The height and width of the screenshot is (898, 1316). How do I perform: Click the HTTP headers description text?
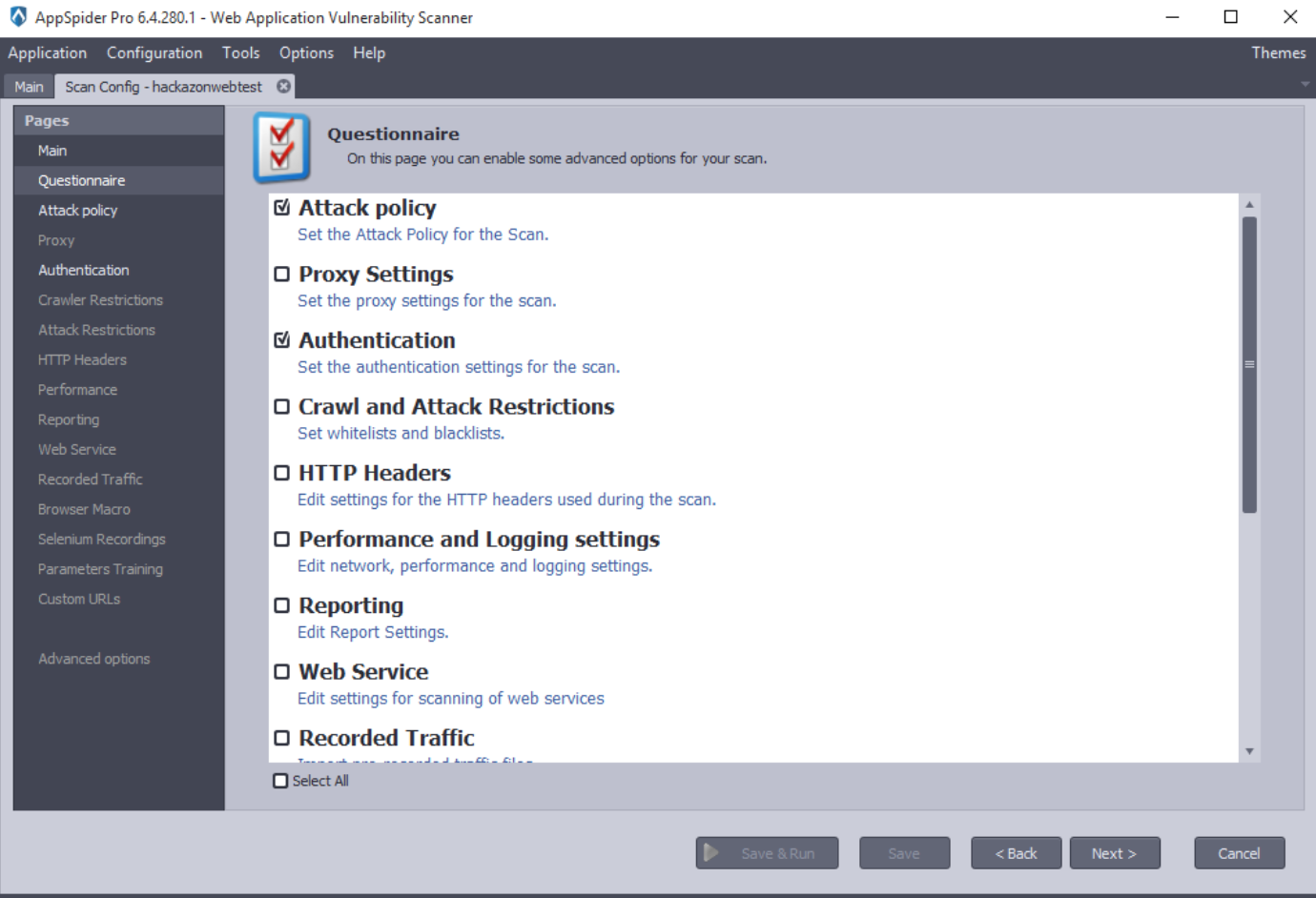(x=506, y=500)
